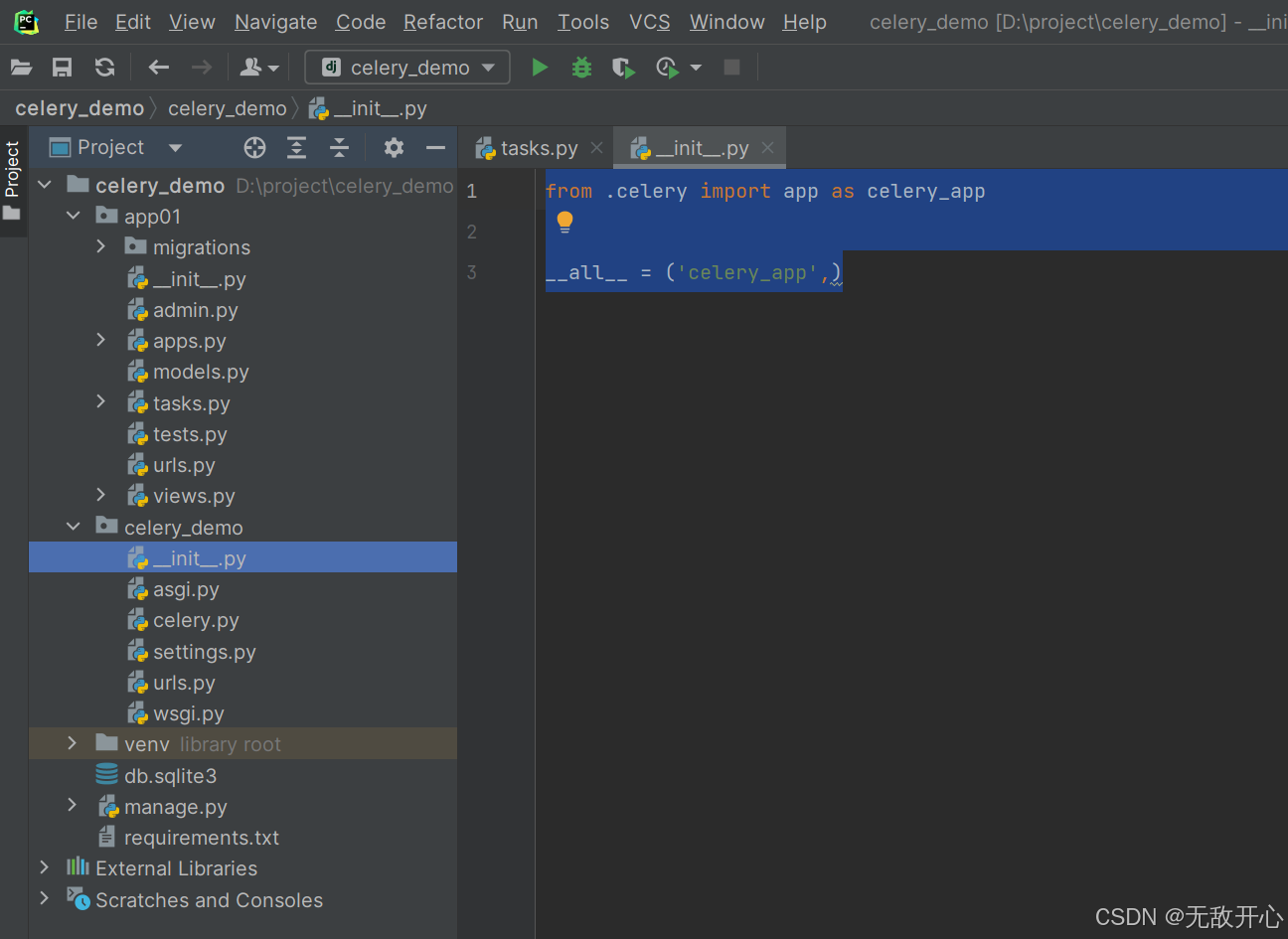Open the VCS menu
Image resolution: width=1288 pixels, height=939 pixels.
point(650,22)
